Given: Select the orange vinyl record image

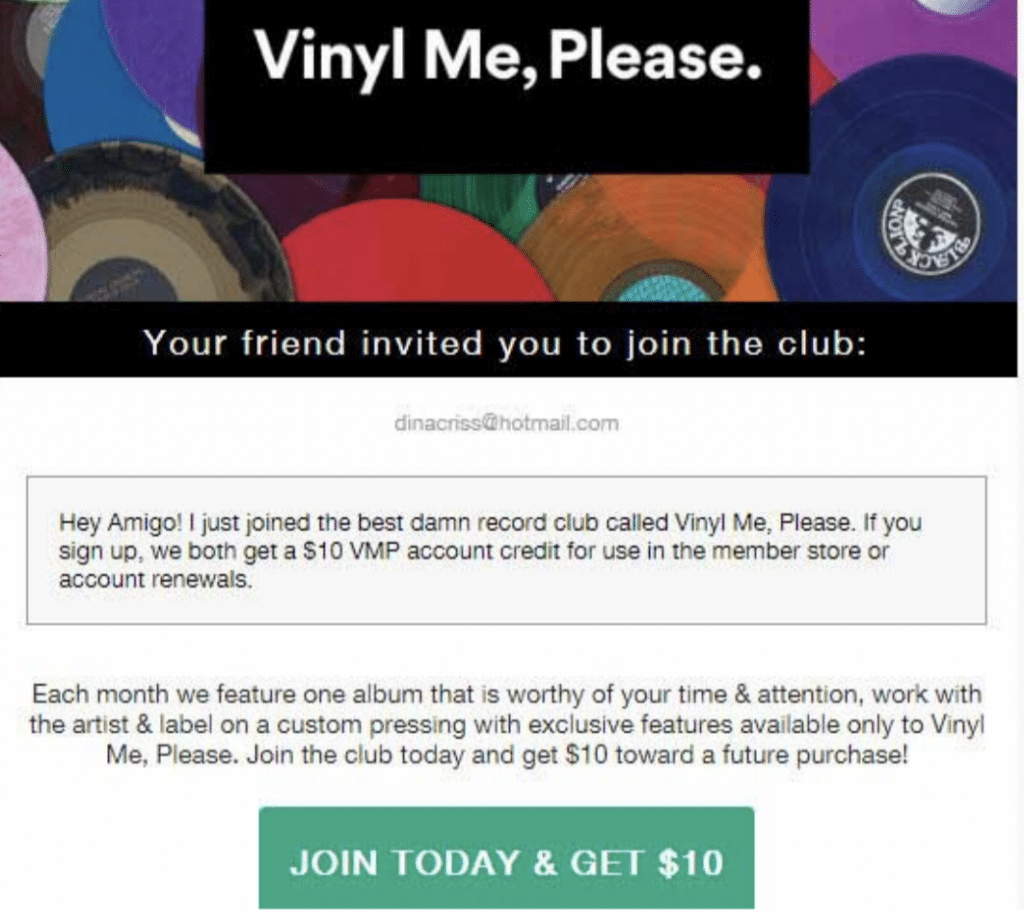Looking at the screenshot, I should 653,242.
